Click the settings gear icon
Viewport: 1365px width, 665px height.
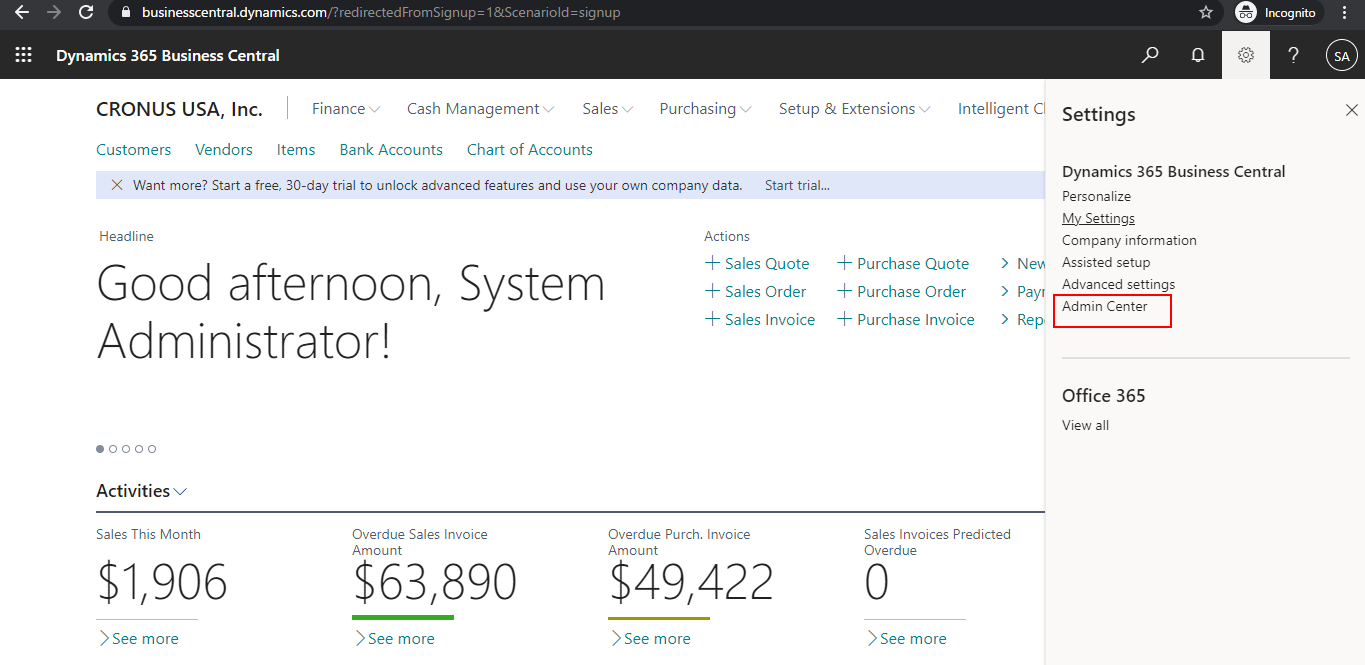point(1246,55)
